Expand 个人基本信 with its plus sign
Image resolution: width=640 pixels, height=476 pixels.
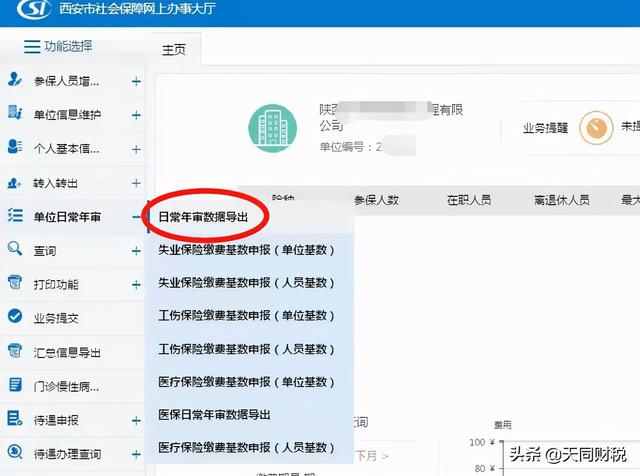pos(136,149)
